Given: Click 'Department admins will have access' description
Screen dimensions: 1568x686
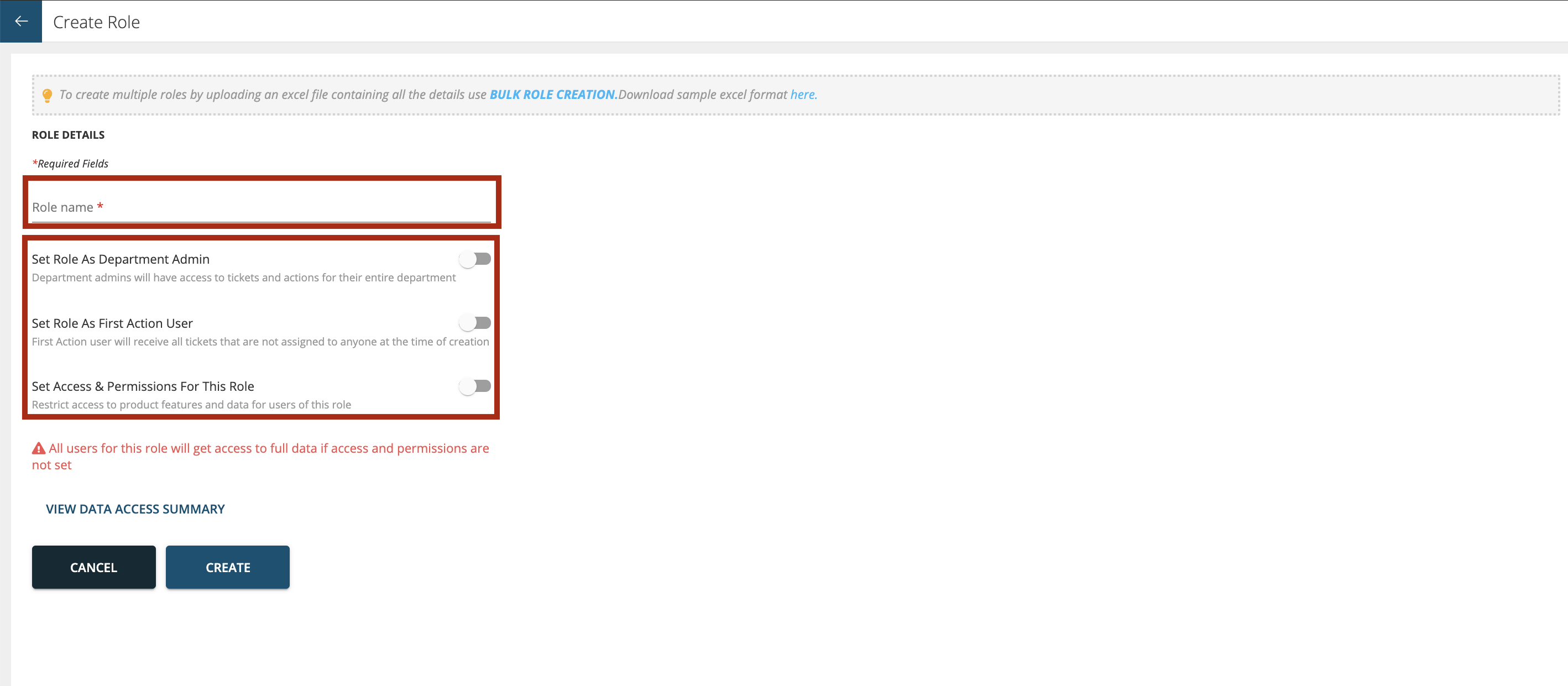Looking at the screenshot, I should (243, 277).
